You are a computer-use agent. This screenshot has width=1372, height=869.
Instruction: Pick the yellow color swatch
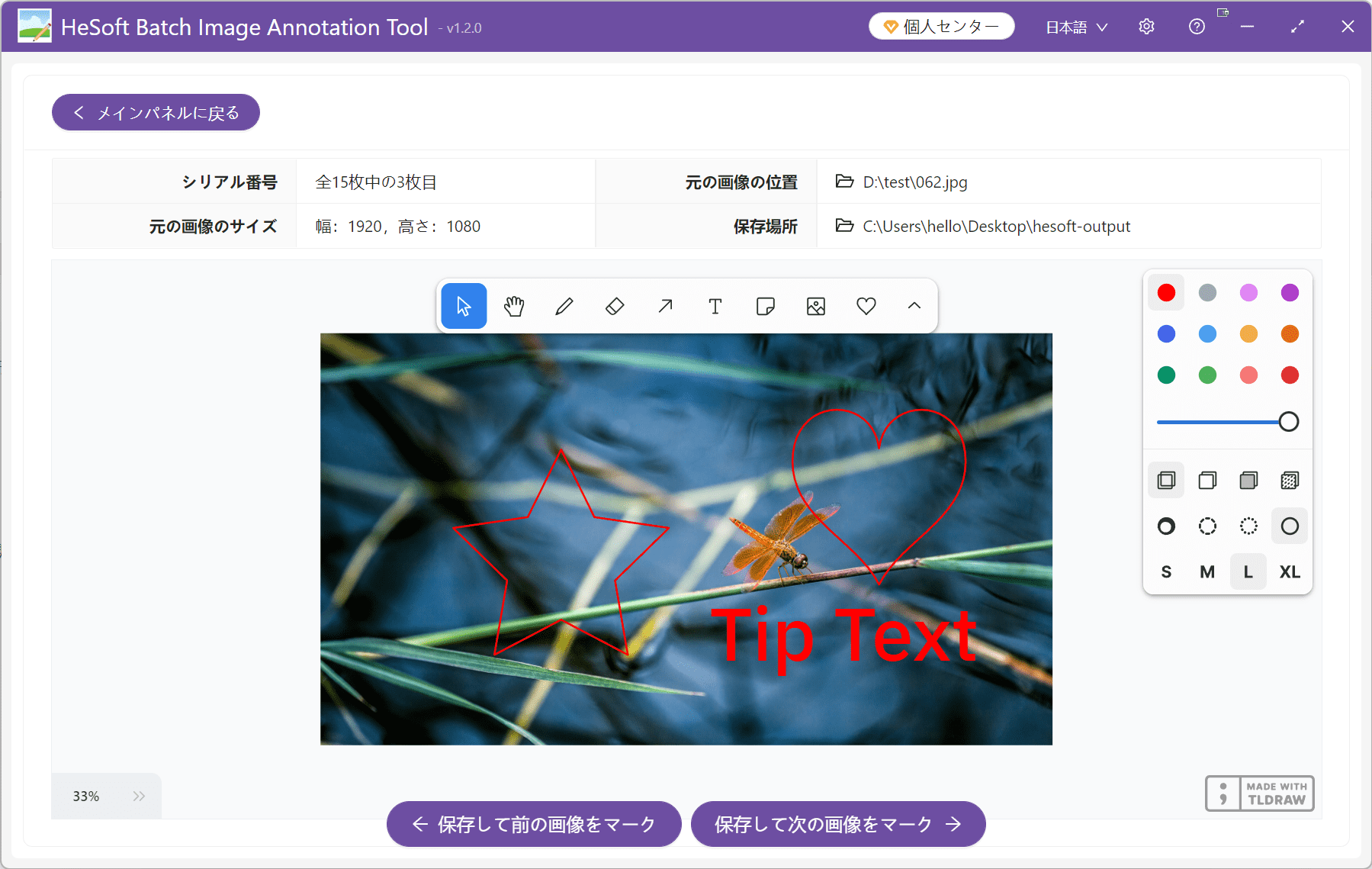1248,334
